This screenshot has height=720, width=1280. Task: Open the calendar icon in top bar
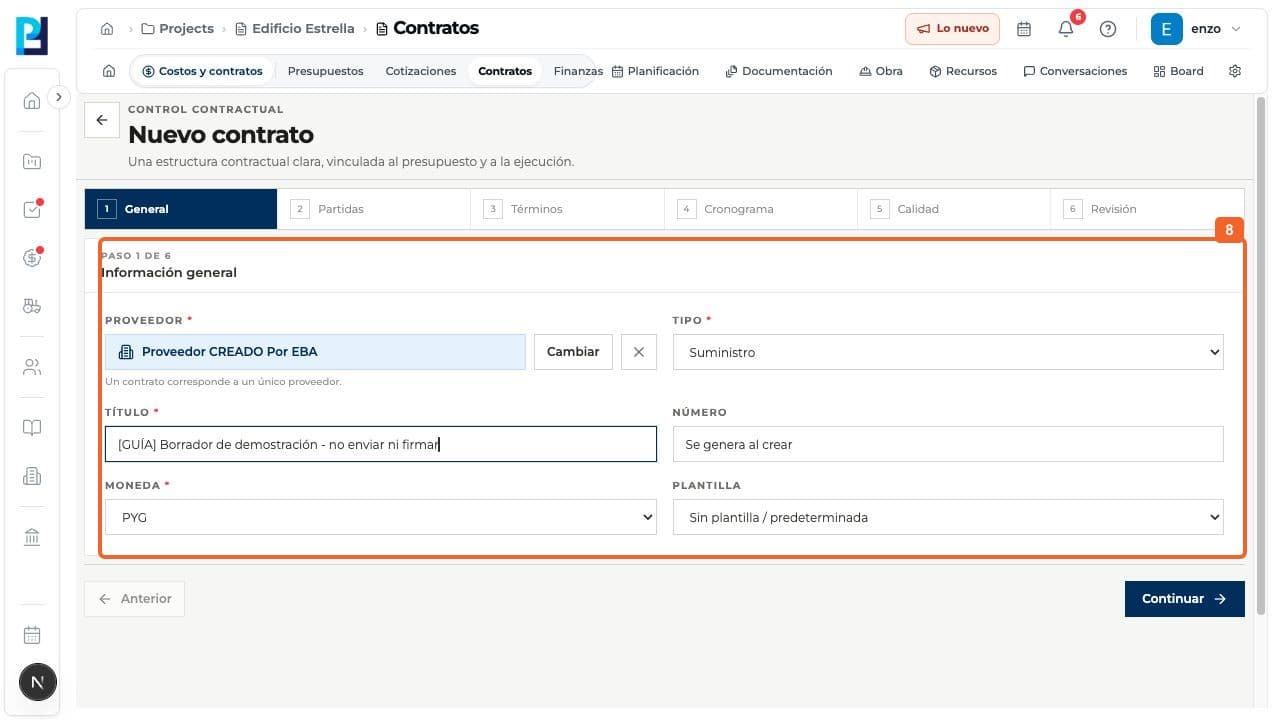pyautogui.click(x=1024, y=29)
